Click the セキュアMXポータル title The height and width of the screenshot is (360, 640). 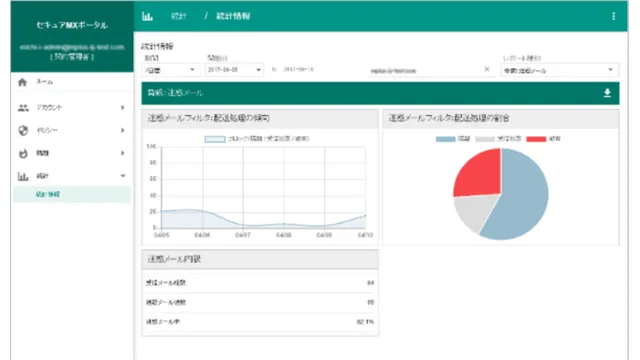[x=72, y=25]
